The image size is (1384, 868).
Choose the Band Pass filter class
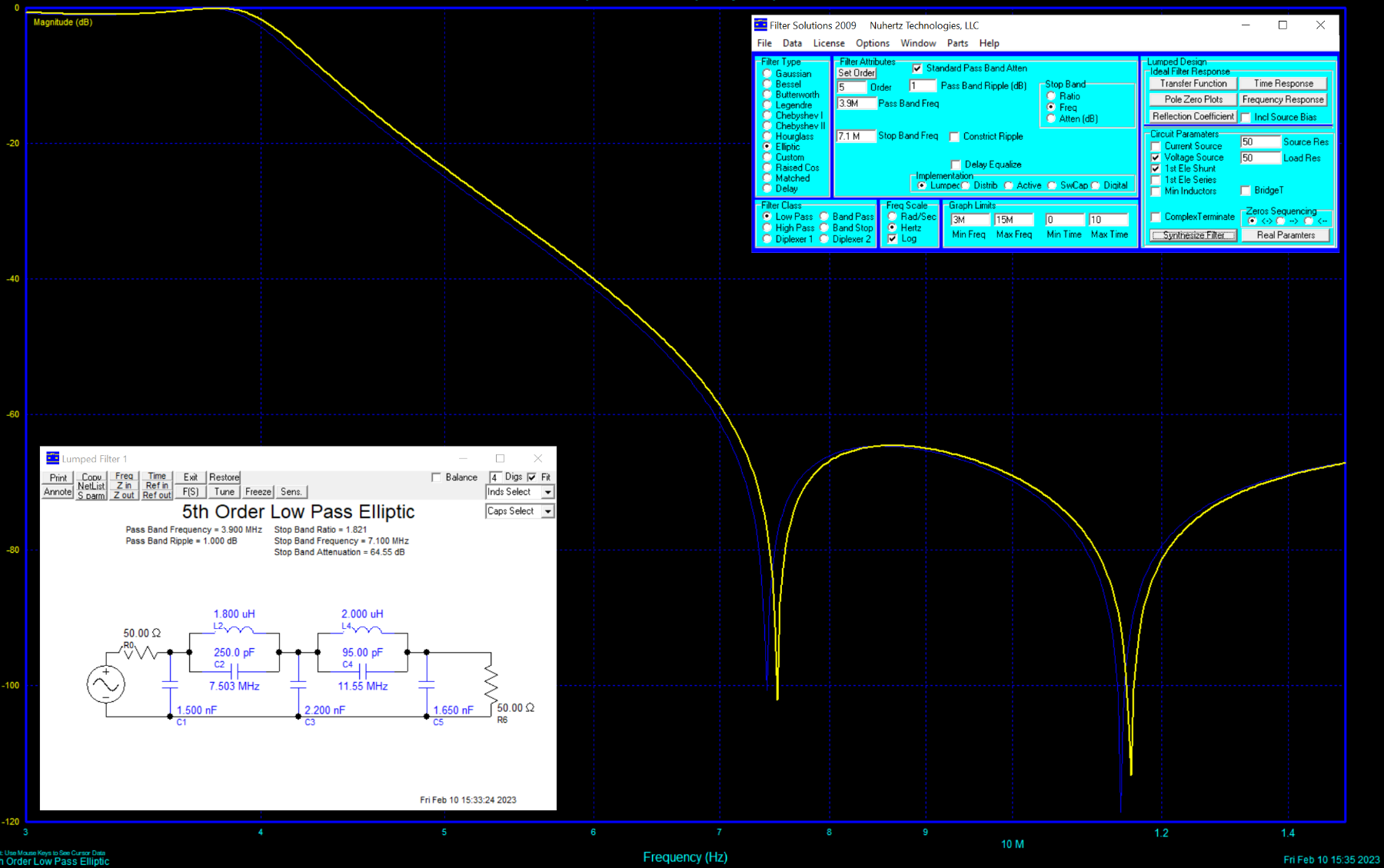tap(824, 217)
